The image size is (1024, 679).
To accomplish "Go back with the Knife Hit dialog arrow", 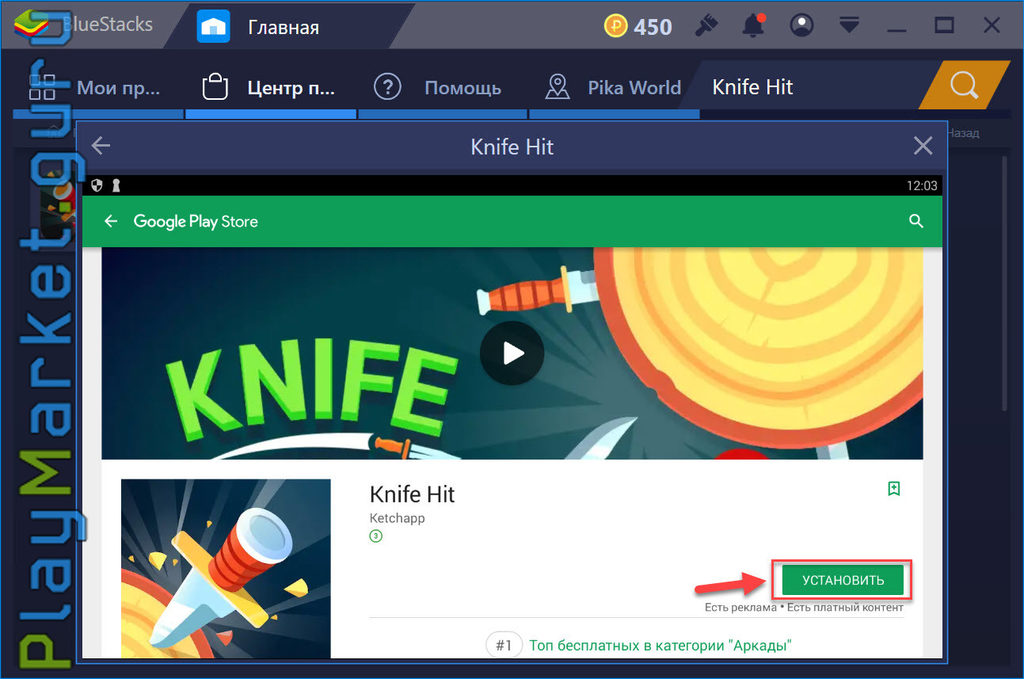I will (101, 146).
